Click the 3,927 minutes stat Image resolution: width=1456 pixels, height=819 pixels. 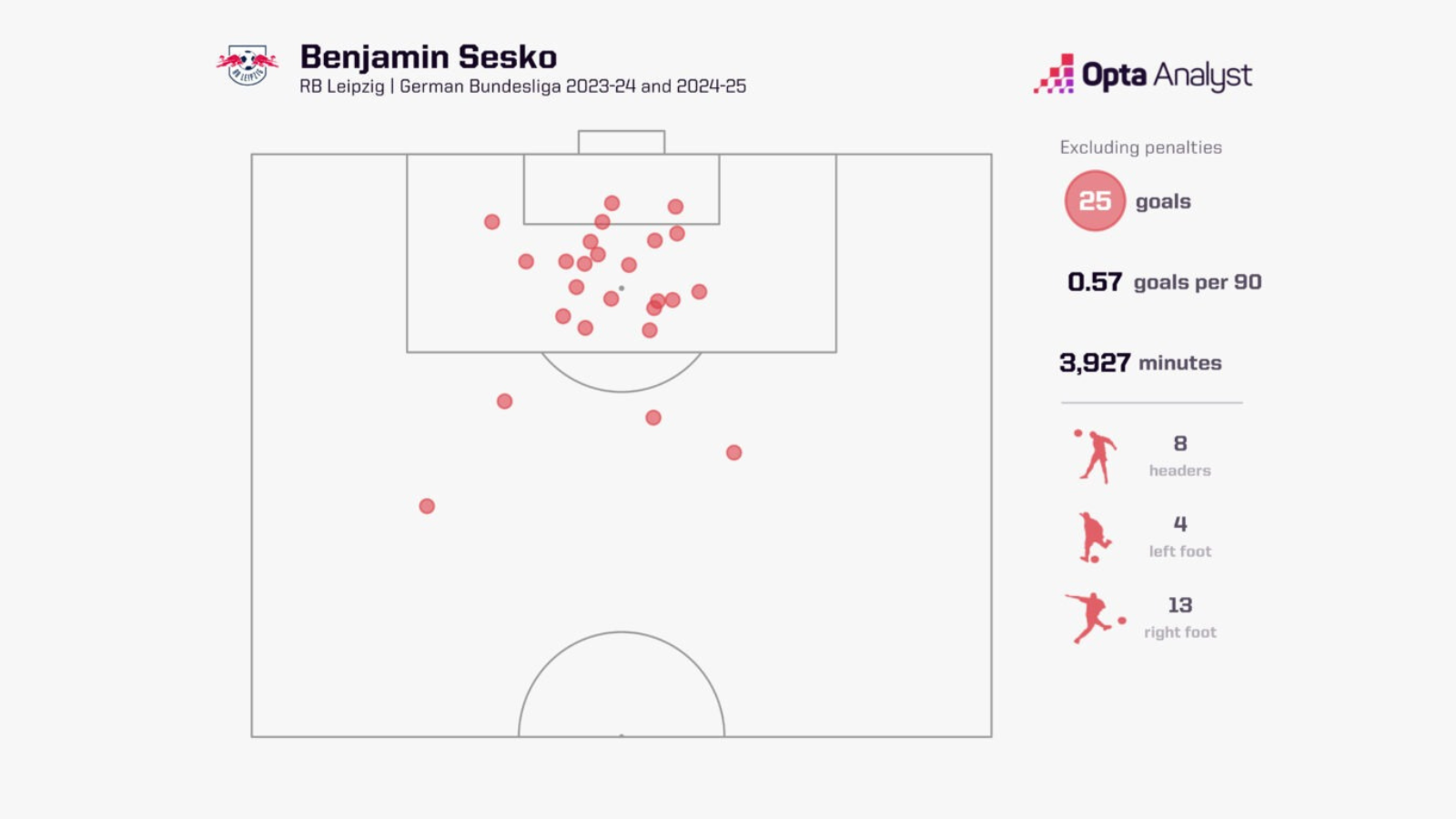click(1140, 363)
